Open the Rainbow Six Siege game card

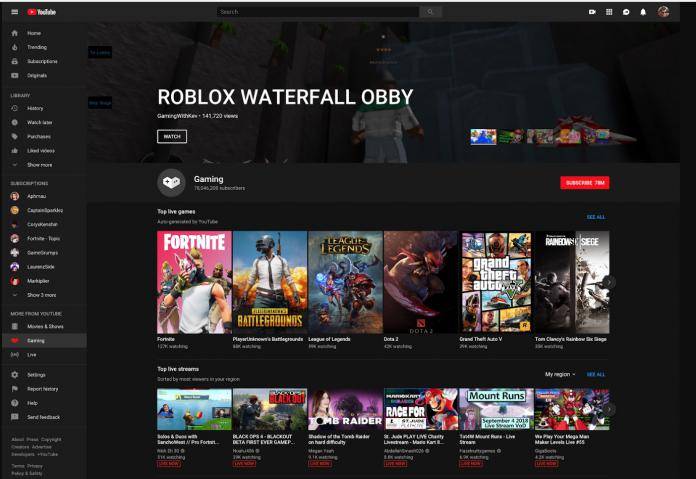coord(572,282)
